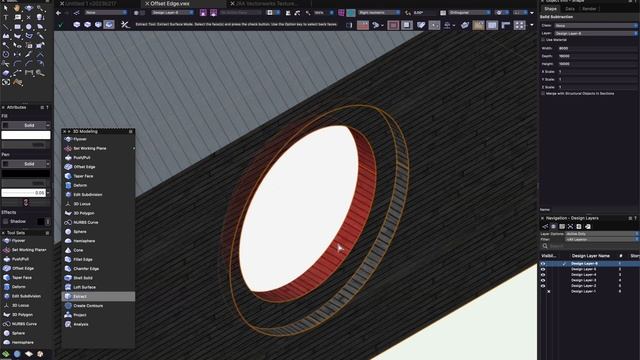Click the black Pen color swatch

coord(26,173)
